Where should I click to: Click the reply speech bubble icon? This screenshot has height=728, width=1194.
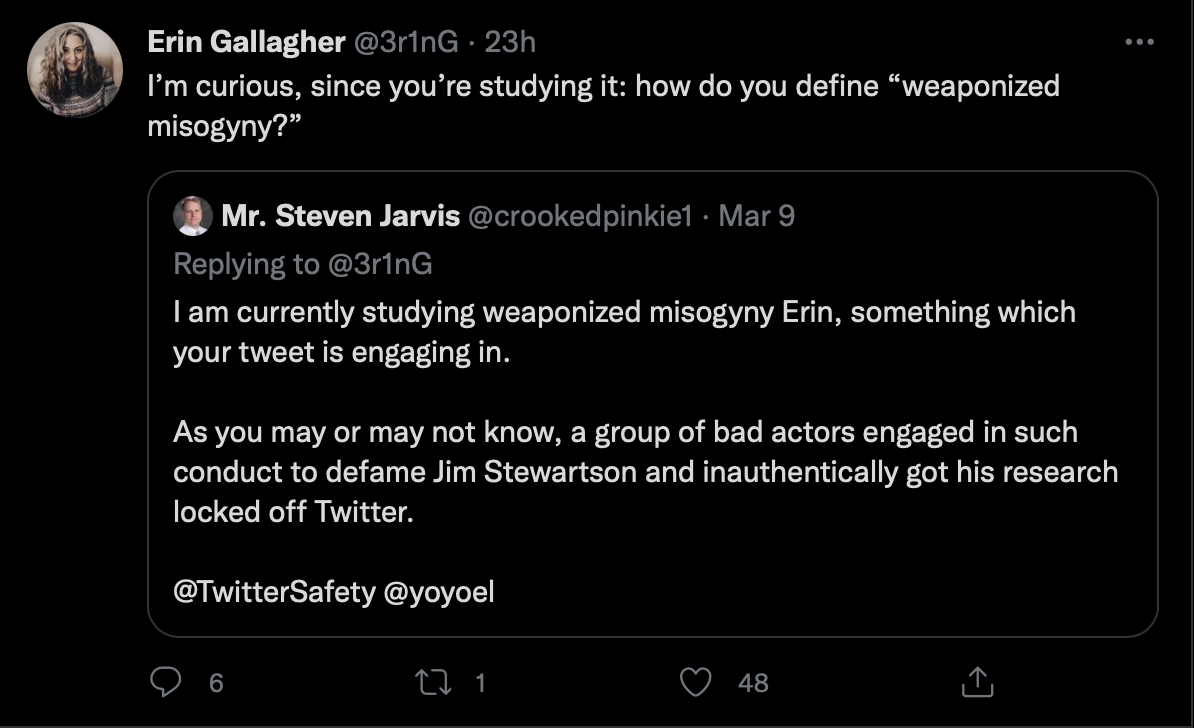[163, 682]
